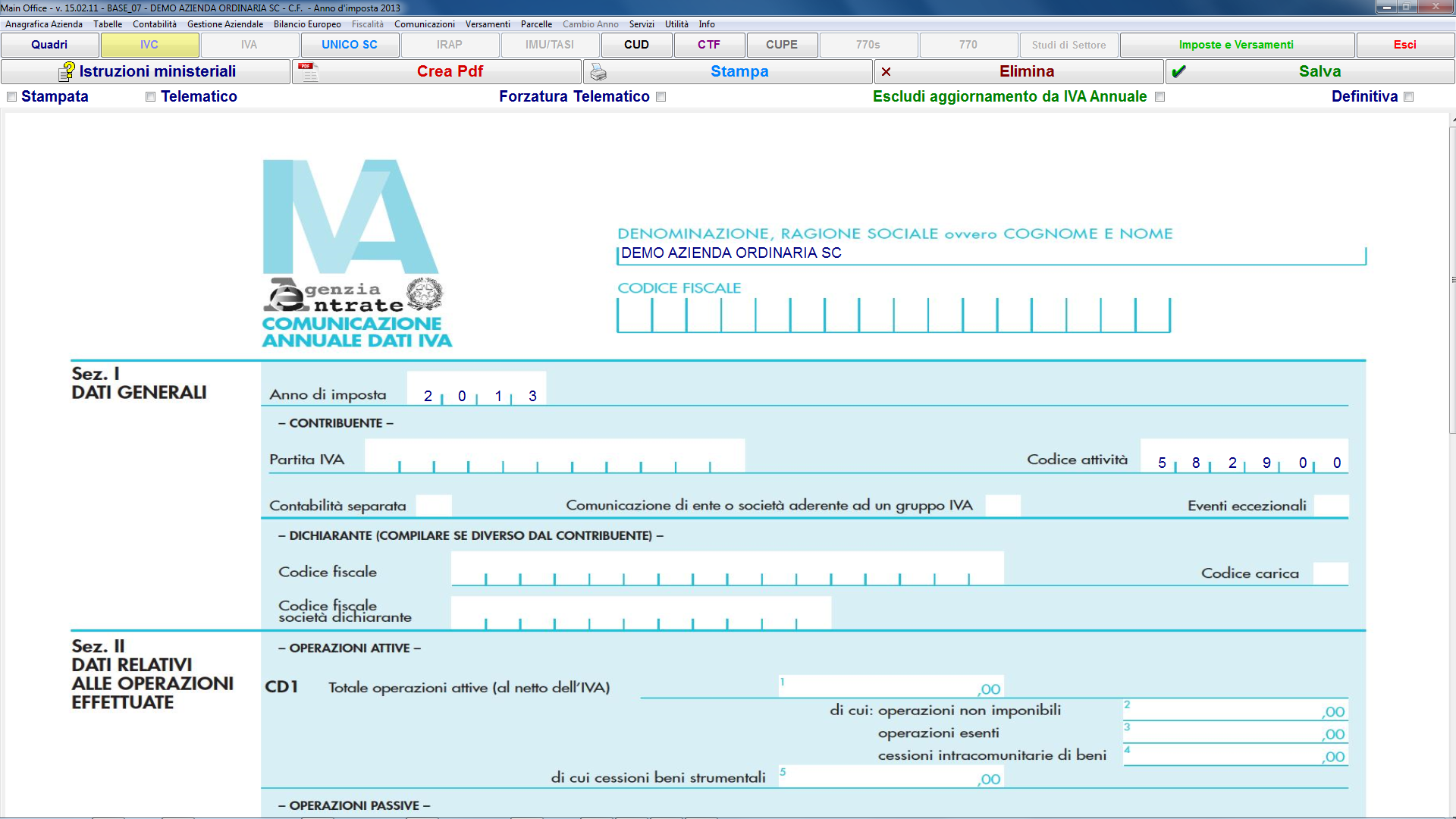Open the CTF tab
Viewport: 1456px width, 819px height.
(709, 45)
